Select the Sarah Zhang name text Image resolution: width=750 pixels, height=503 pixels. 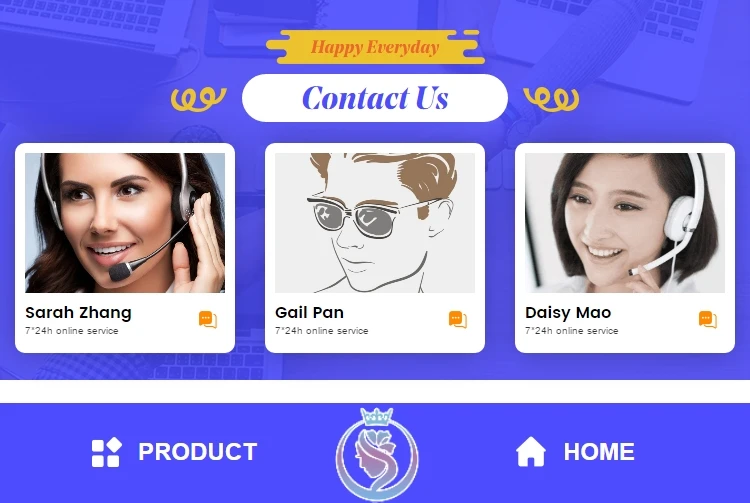78,313
